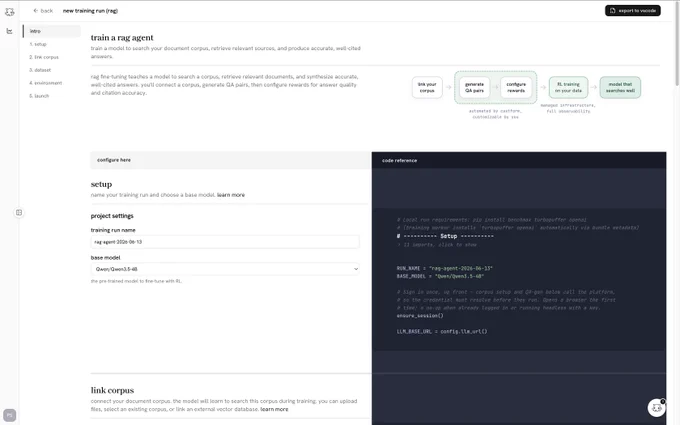Open the base model dropdown

point(225,269)
